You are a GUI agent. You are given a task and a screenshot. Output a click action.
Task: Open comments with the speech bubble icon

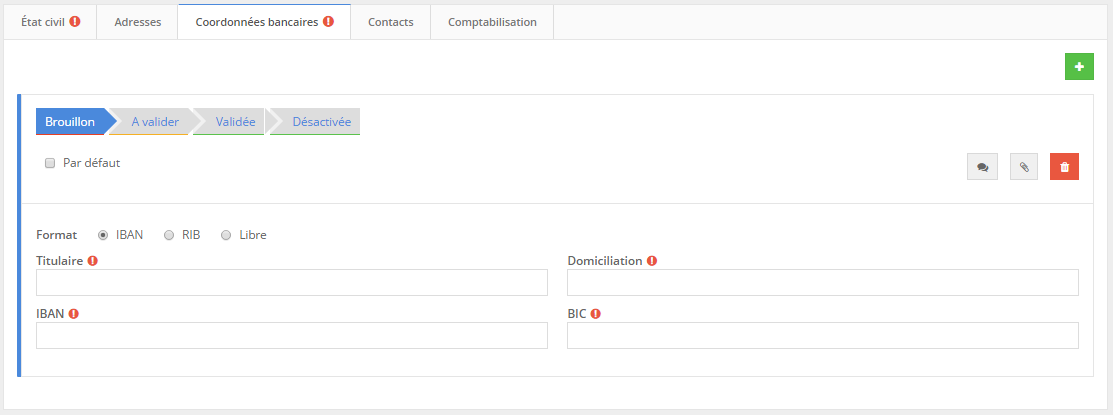click(x=982, y=167)
